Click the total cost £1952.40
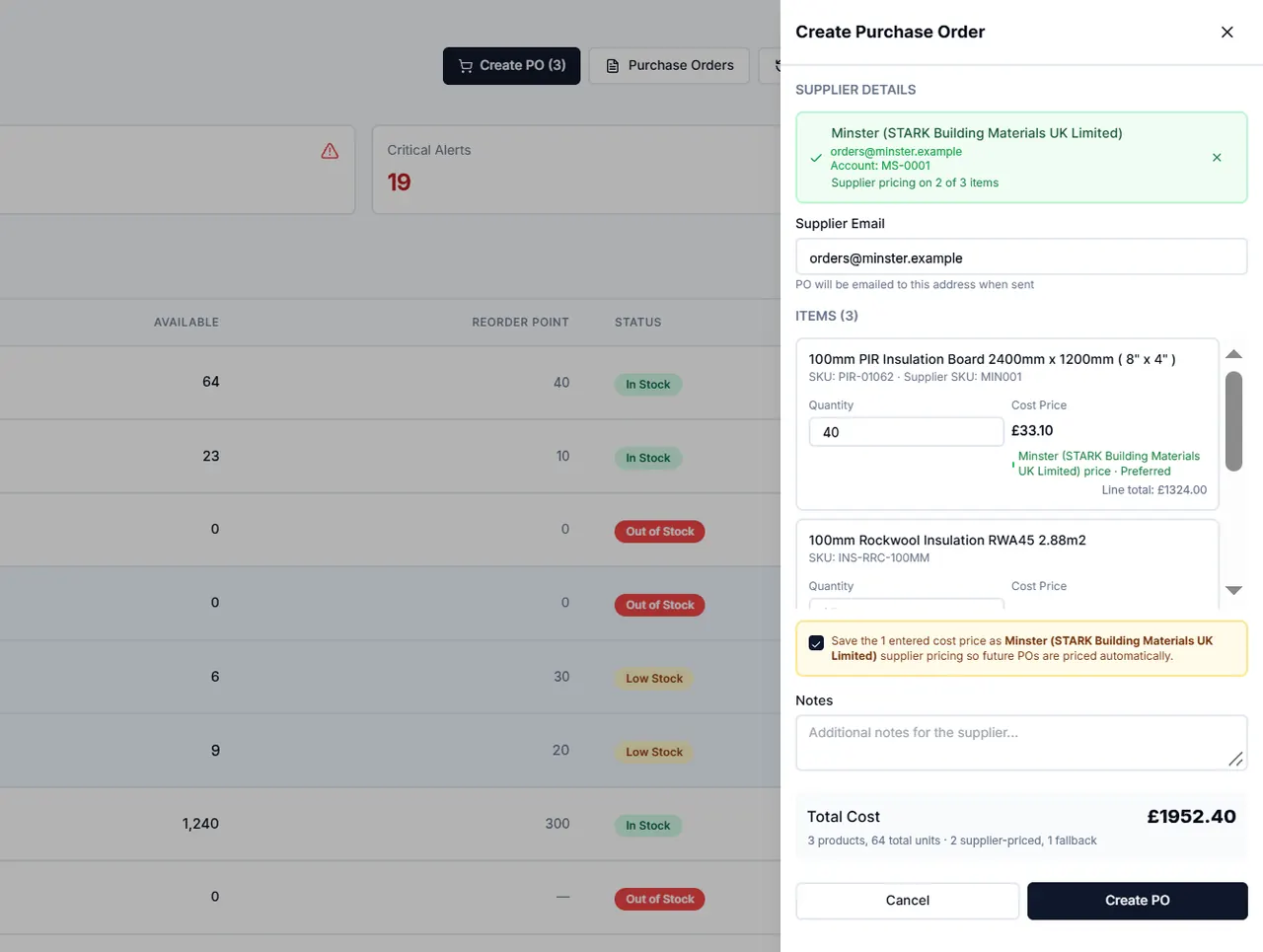1263x952 pixels. tap(1191, 817)
